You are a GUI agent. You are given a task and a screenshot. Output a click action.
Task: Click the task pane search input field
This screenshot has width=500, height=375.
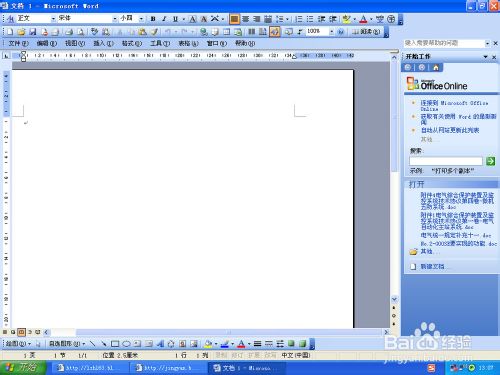point(446,161)
